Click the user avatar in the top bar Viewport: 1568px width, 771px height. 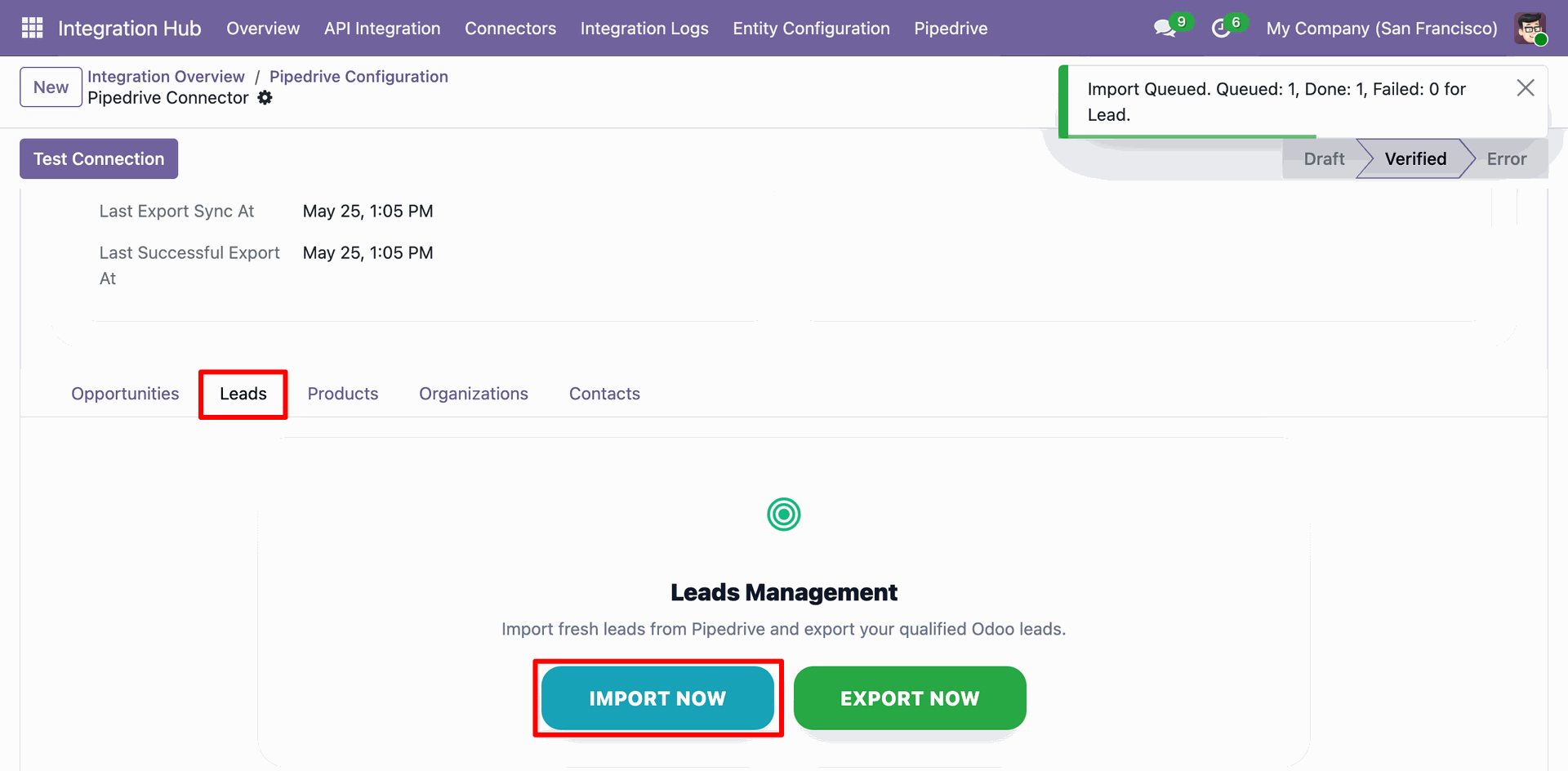pyautogui.click(x=1530, y=29)
